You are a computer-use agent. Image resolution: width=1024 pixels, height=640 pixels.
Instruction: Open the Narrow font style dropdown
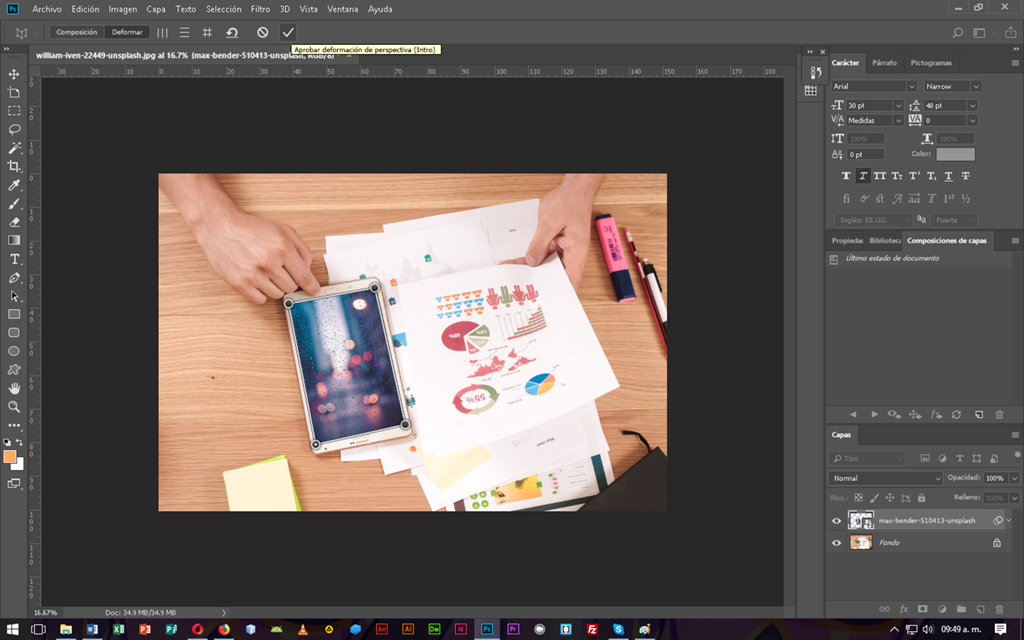coord(976,86)
